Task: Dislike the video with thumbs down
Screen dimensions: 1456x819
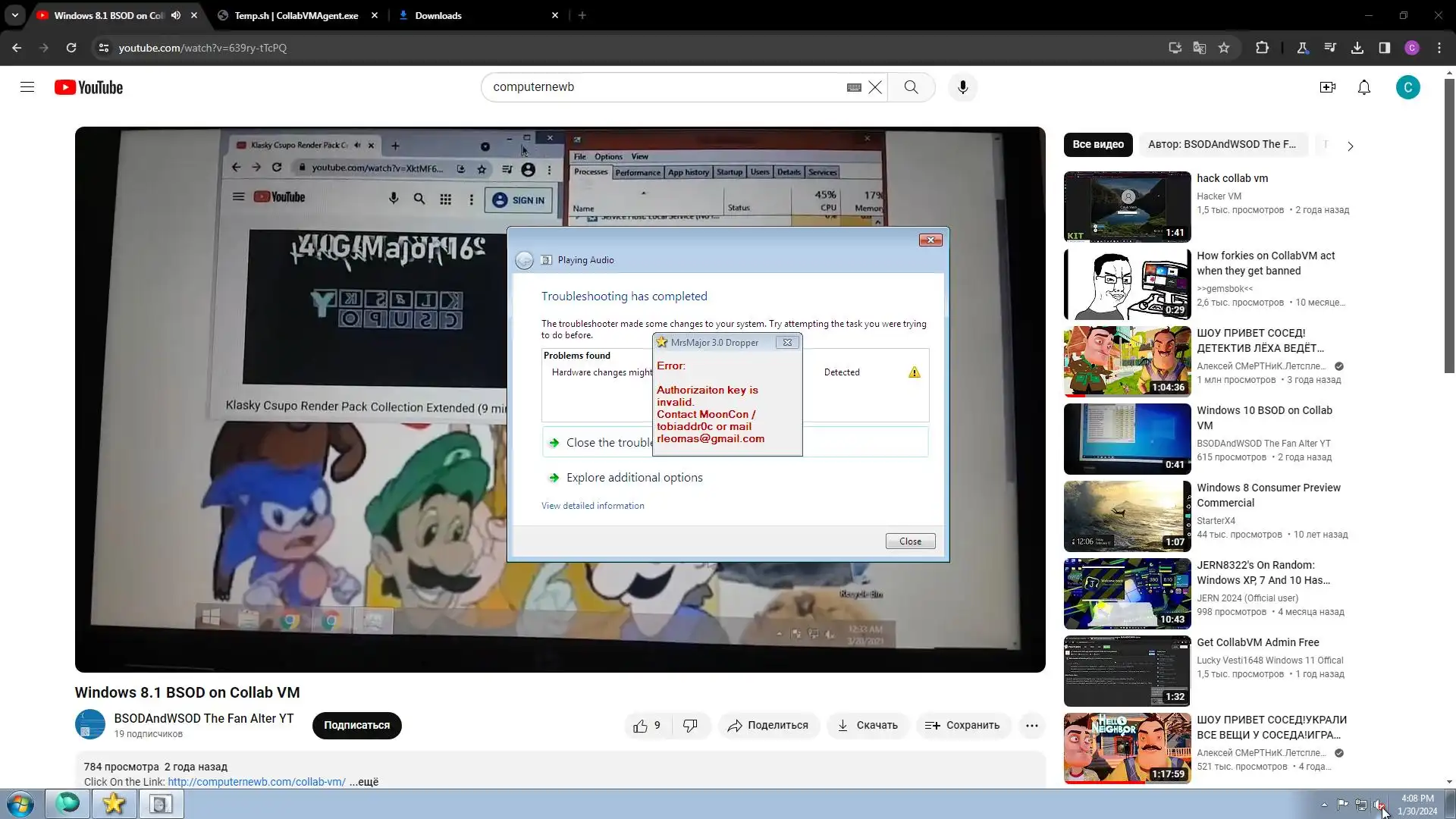Action: 690,726
